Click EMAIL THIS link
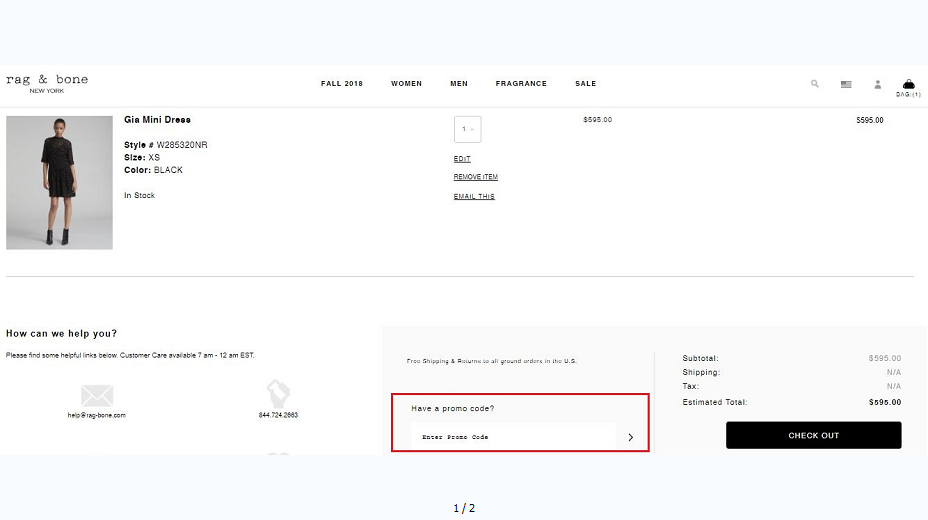This screenshot has width=928, height=520. click(473, 196)
